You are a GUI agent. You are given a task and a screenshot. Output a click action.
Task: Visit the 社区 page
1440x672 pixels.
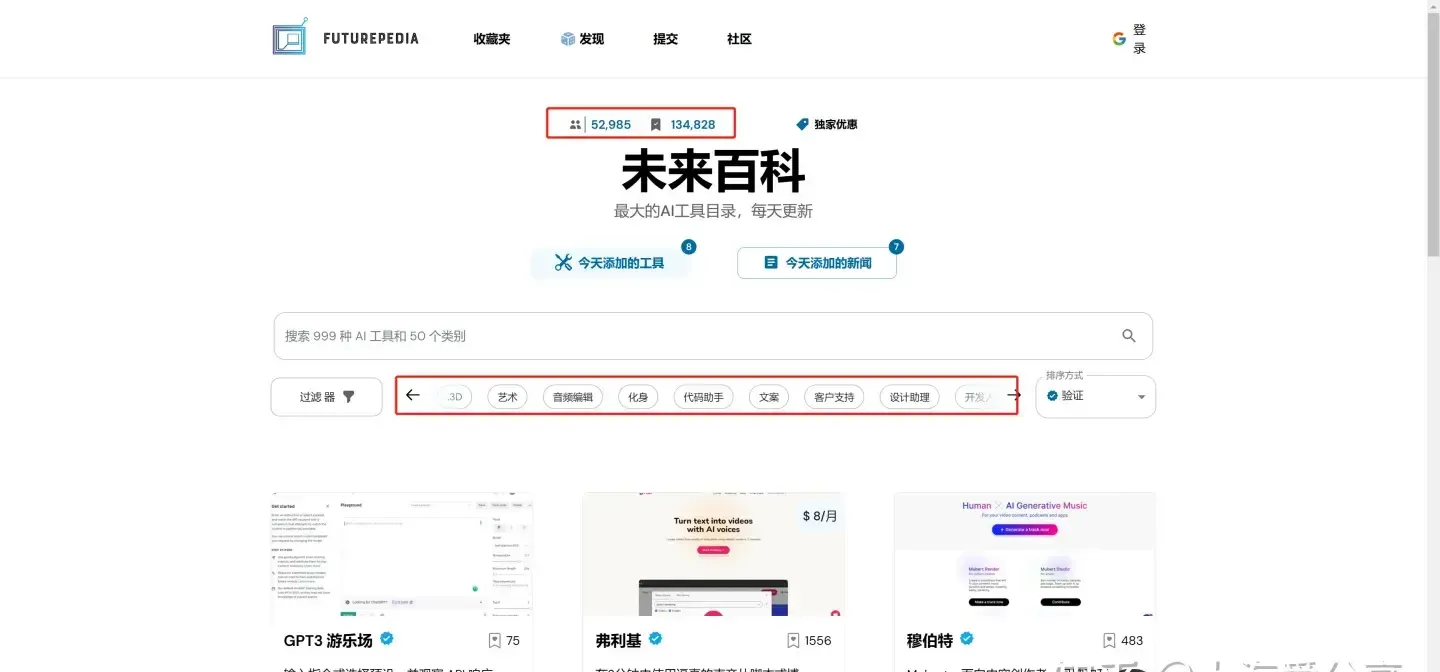coord(739,39)
